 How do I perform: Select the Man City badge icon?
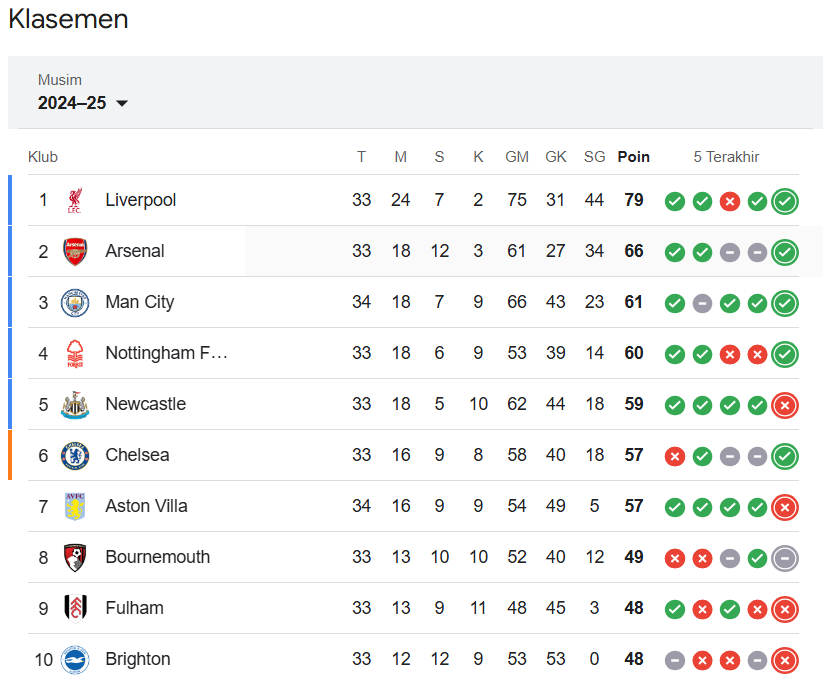pyautogui.click(x=75, y=303)
